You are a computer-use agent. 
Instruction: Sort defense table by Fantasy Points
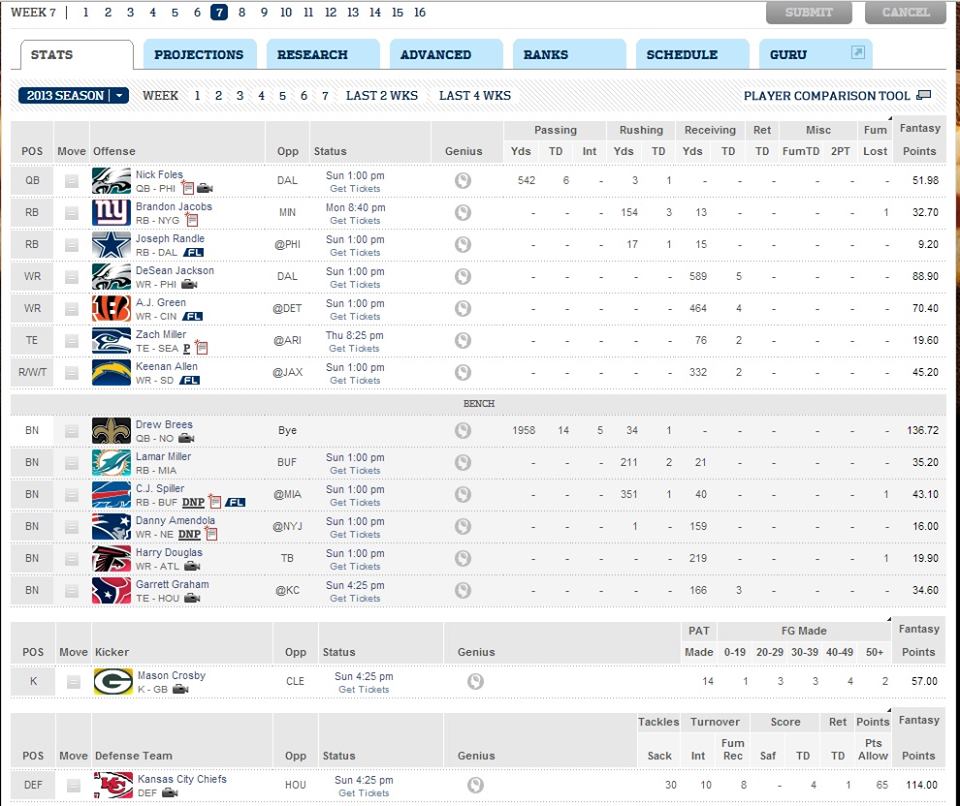[918, 738]
